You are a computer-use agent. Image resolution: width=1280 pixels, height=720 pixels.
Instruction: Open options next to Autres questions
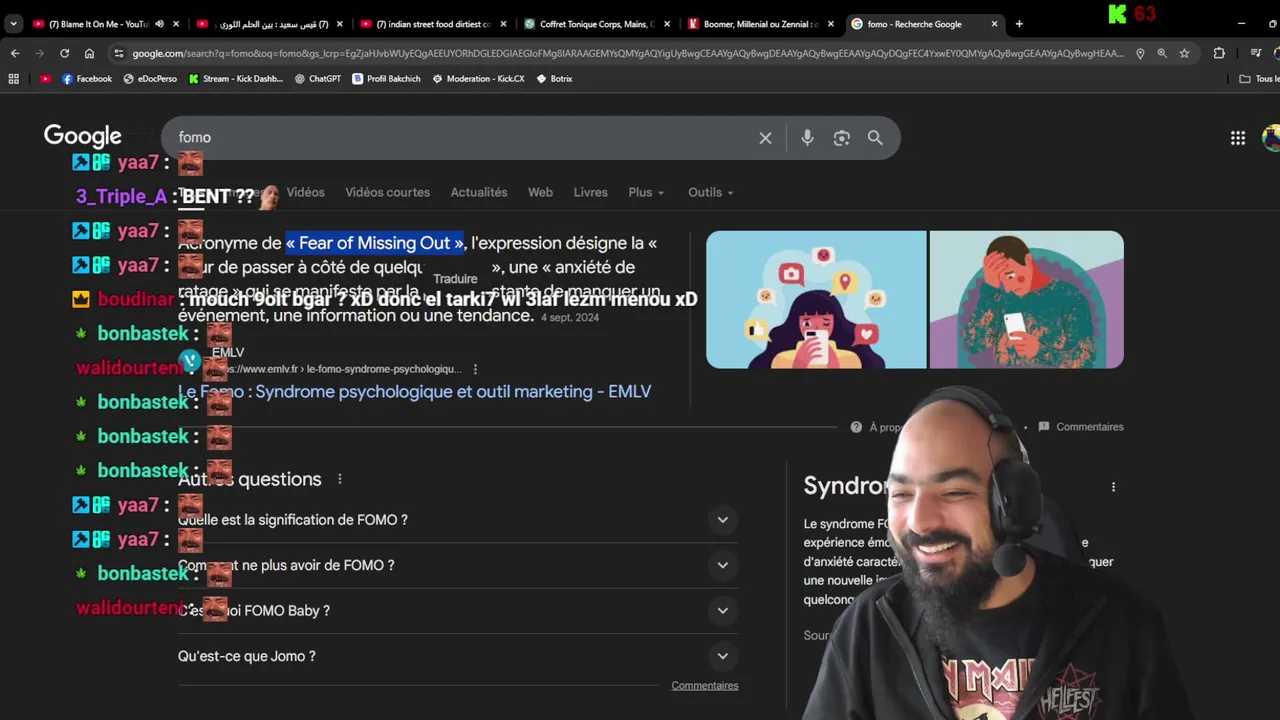coord(340,479)
